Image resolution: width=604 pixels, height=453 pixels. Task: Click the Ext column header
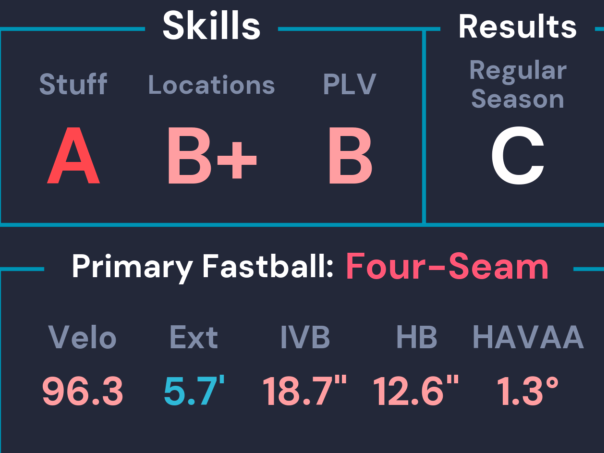click(194, 338)
